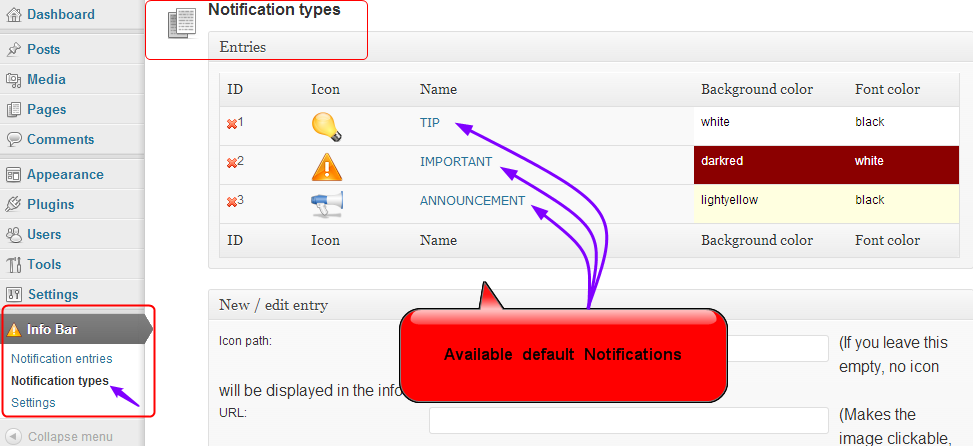Viewport: 973px width, 446px height.
Task: Focus the Icon path input field
Action: pos(629,348)
